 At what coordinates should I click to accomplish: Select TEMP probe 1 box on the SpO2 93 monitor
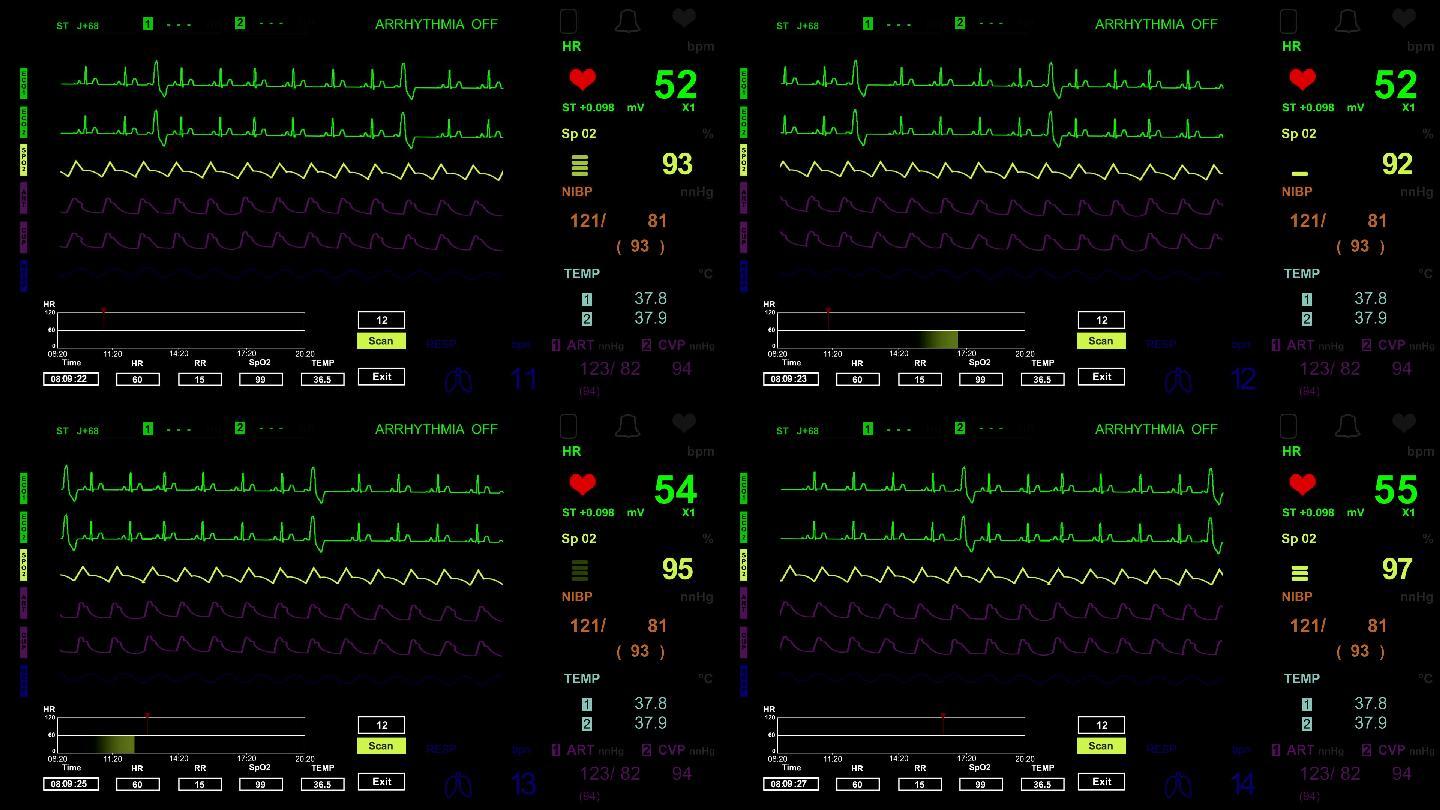point(587,299)
